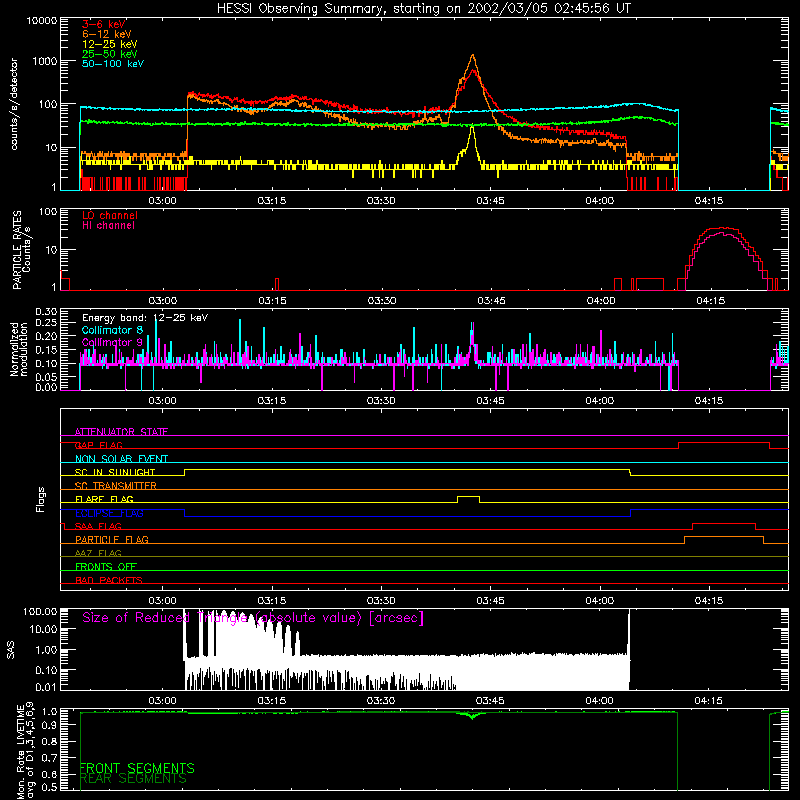
Task: Click 04:15 tick label under particle rates panel
Action: (710, 301)
